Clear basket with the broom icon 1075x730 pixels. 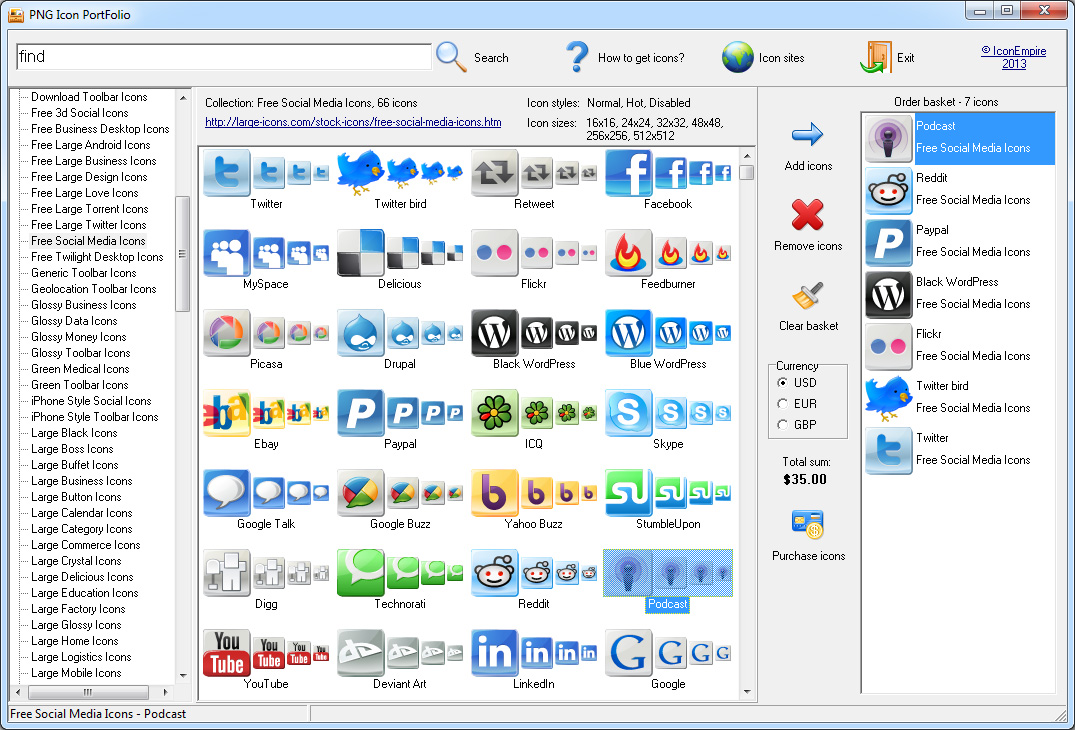(808, 296)
